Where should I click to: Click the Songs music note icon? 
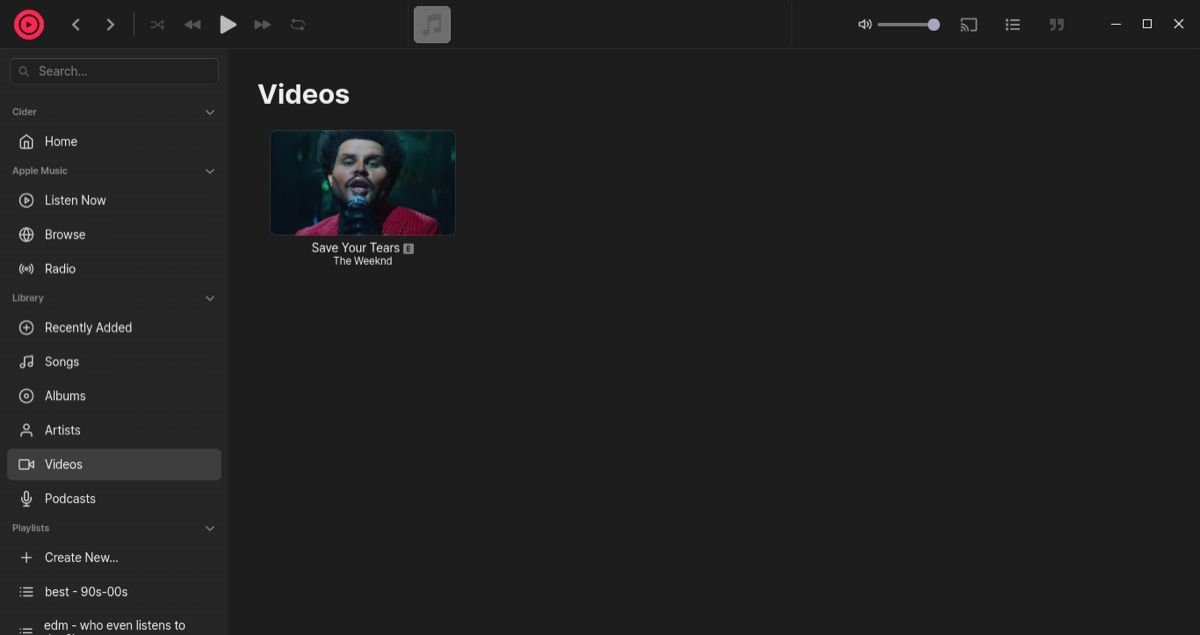pos(27,362)
